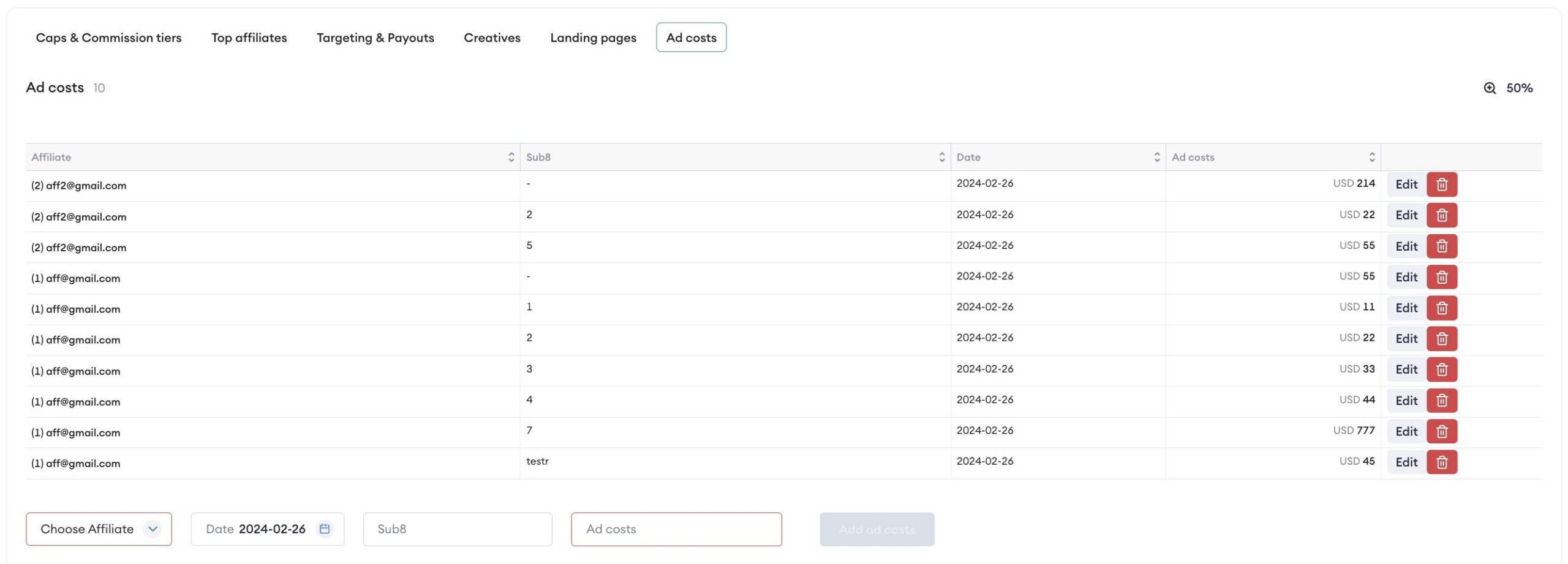Focus the Sub8 input field
Screen dimensions: 1568x564
point(457,529)
